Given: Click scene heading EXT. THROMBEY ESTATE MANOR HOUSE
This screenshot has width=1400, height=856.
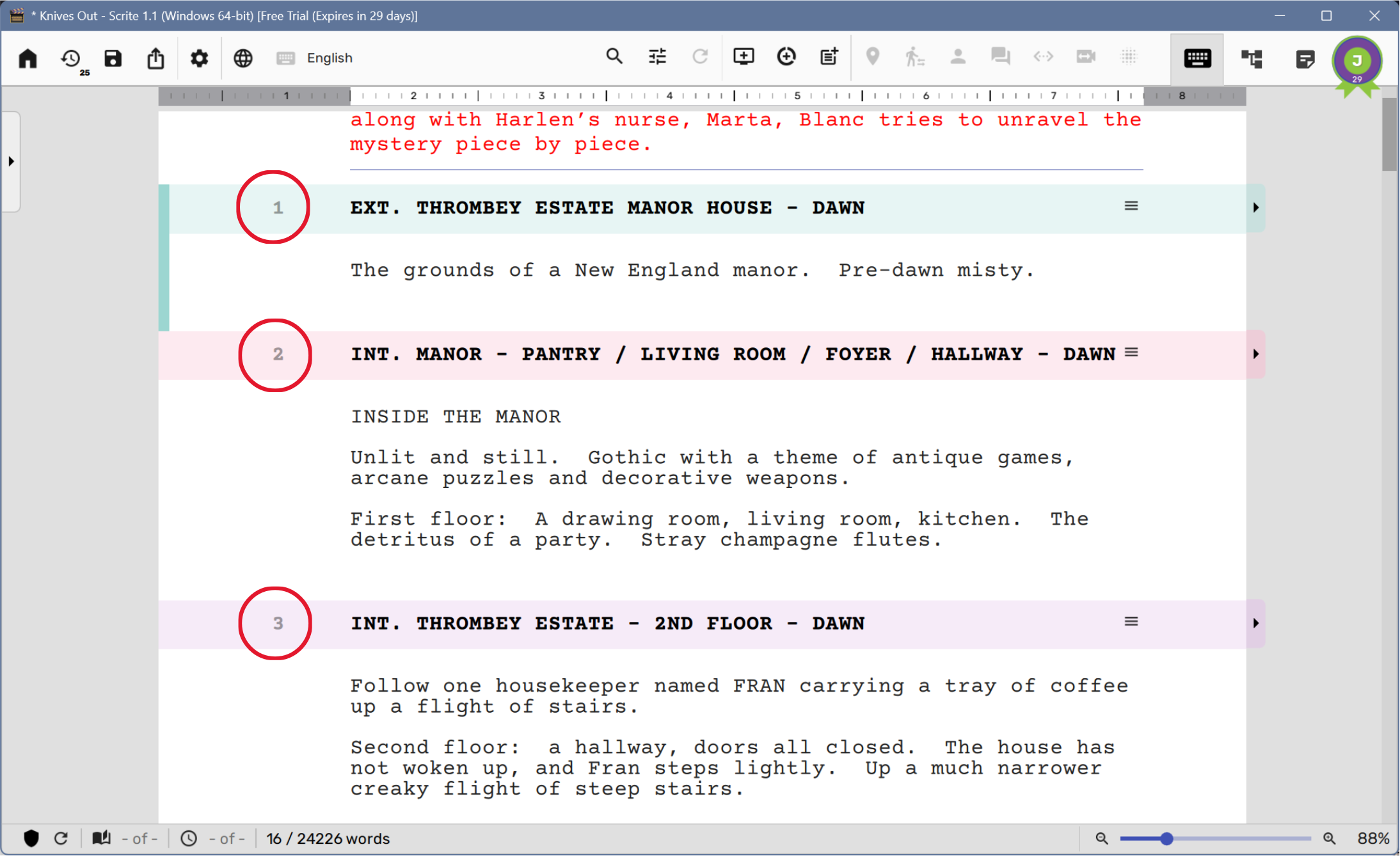Looking at the screenshot, I should [608, 208].
